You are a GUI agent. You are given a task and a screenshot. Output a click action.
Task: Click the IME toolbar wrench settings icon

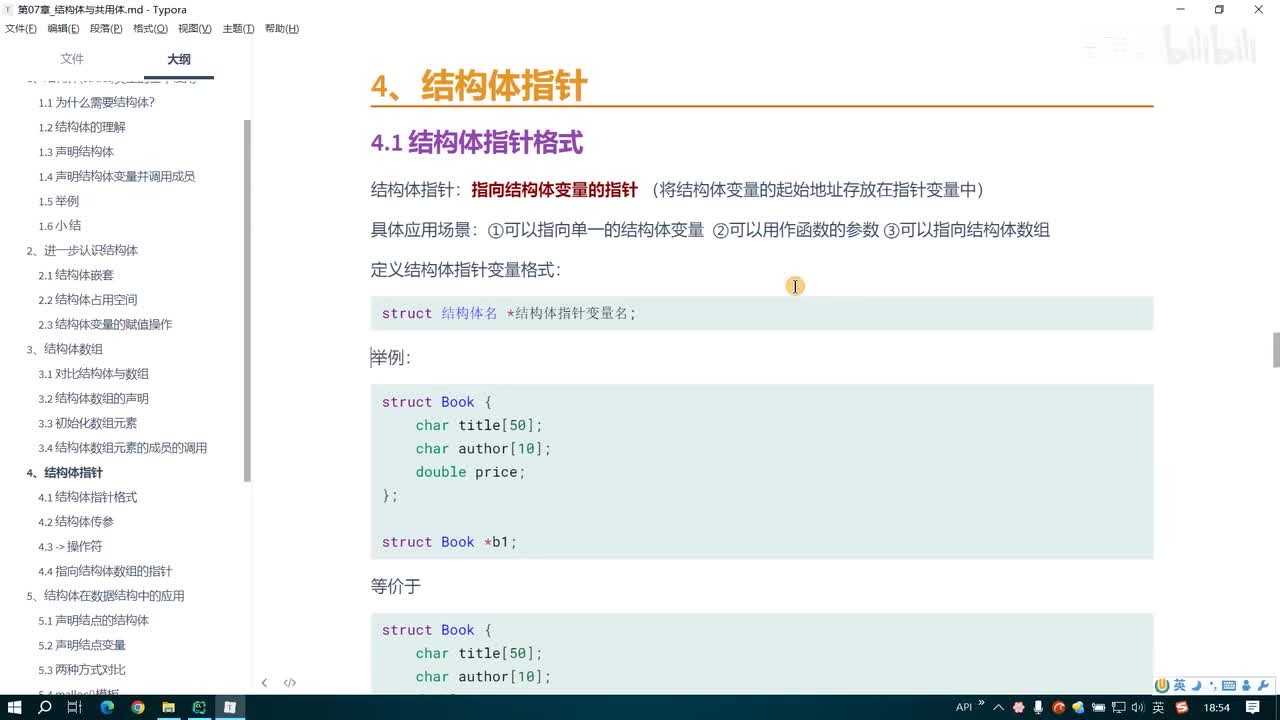(x=1262, y=686)
